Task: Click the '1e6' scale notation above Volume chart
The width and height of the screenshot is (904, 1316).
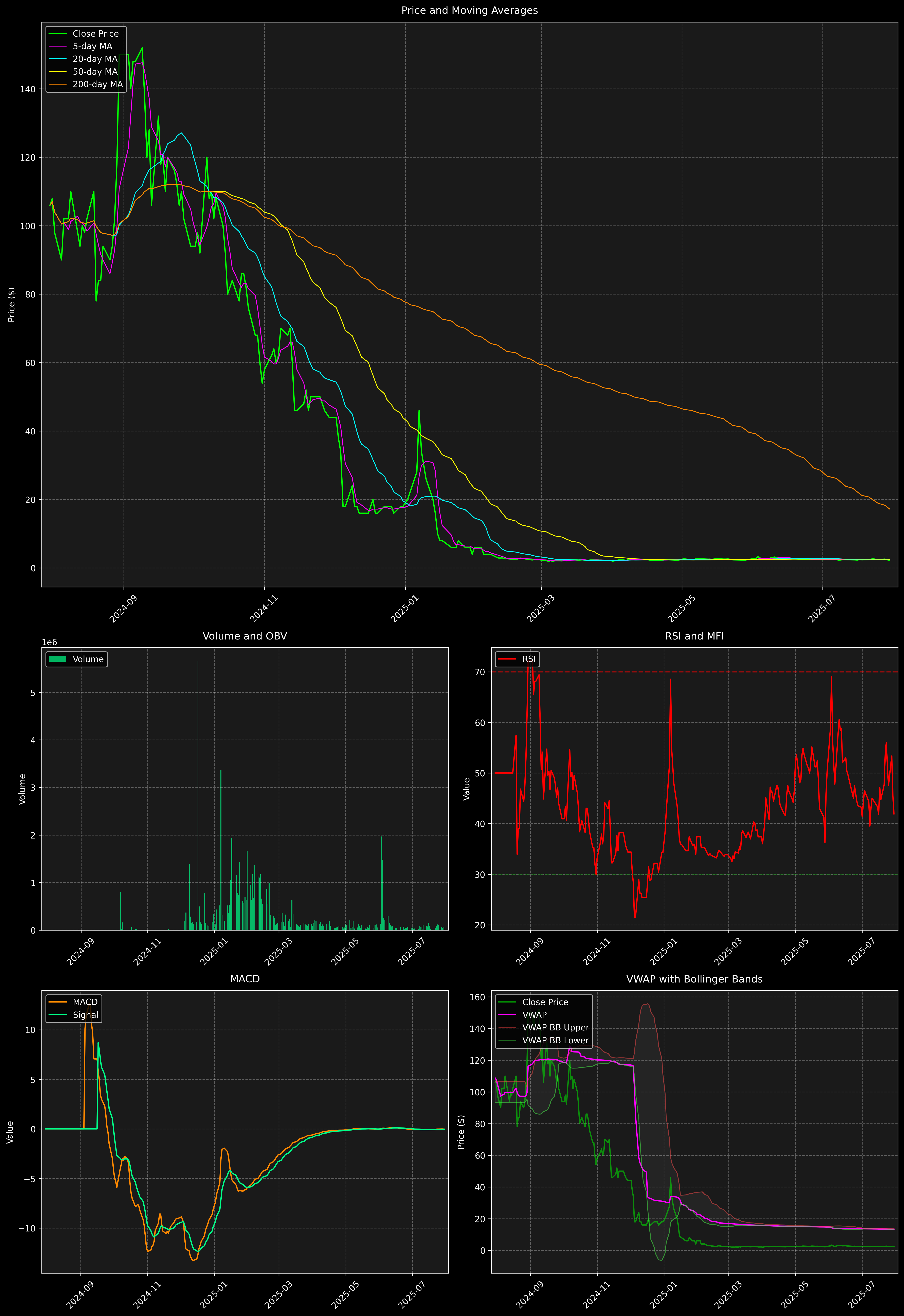Action: 49,642
